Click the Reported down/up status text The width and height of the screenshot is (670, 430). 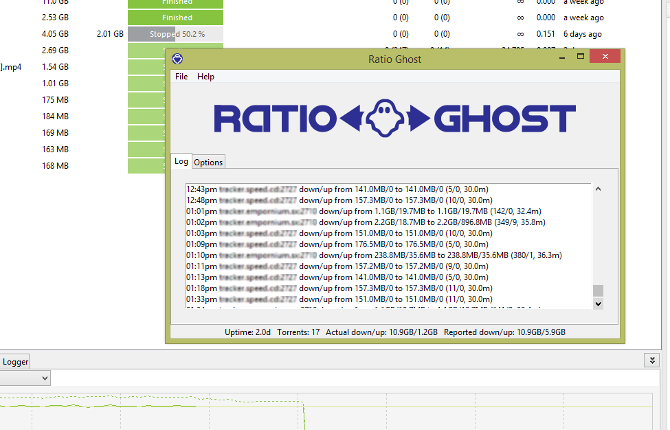(504, 332)
